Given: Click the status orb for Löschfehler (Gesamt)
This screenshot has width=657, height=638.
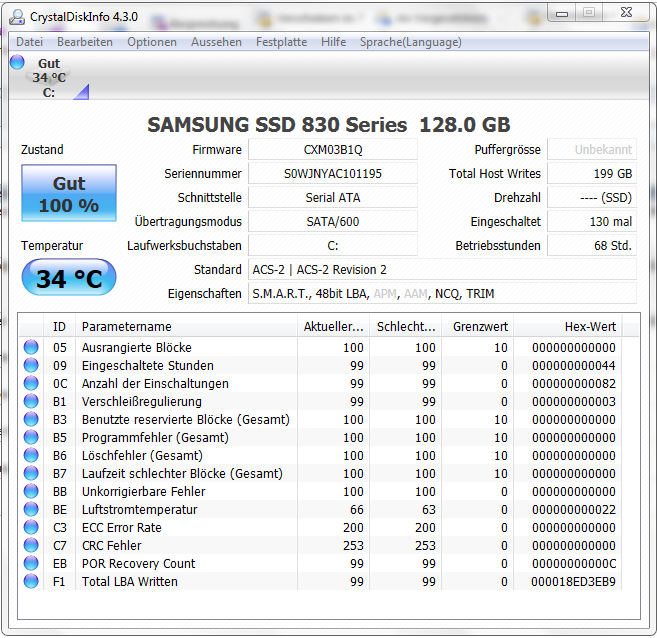Looking at the screenshot, I should click(x=31, y=455).
